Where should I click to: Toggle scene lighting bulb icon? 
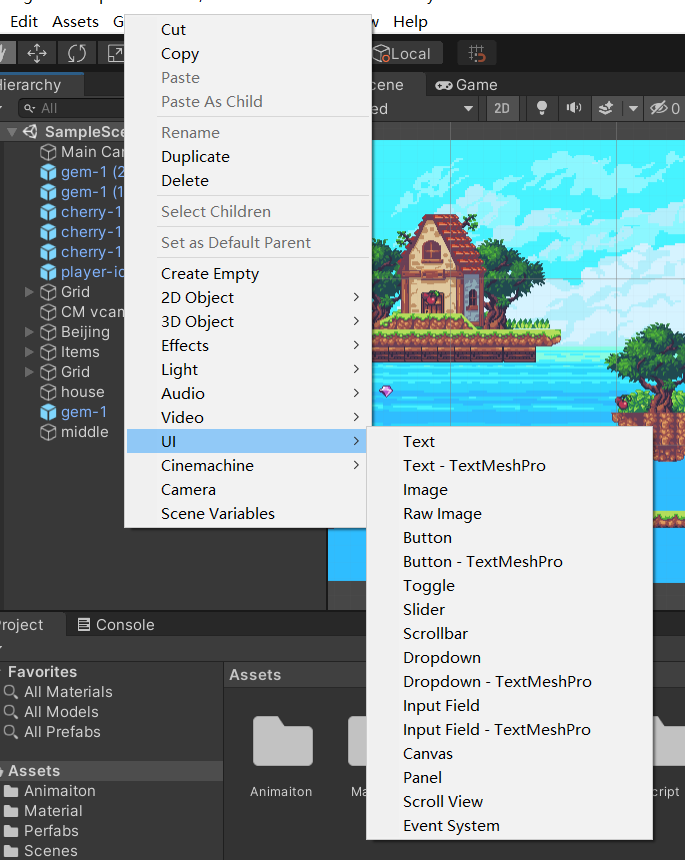[541, 108]
